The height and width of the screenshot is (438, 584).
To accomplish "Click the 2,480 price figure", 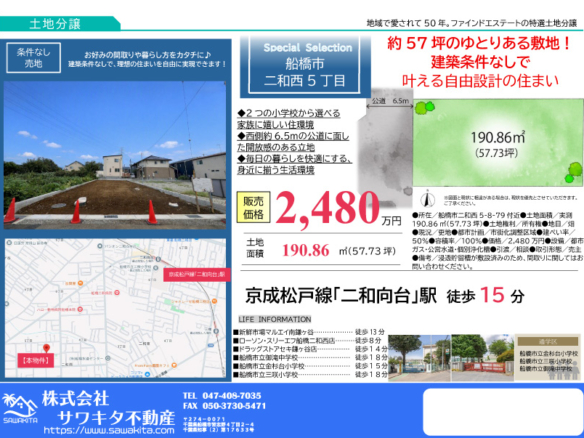I will pyautogui.click(x=328, y=208).
